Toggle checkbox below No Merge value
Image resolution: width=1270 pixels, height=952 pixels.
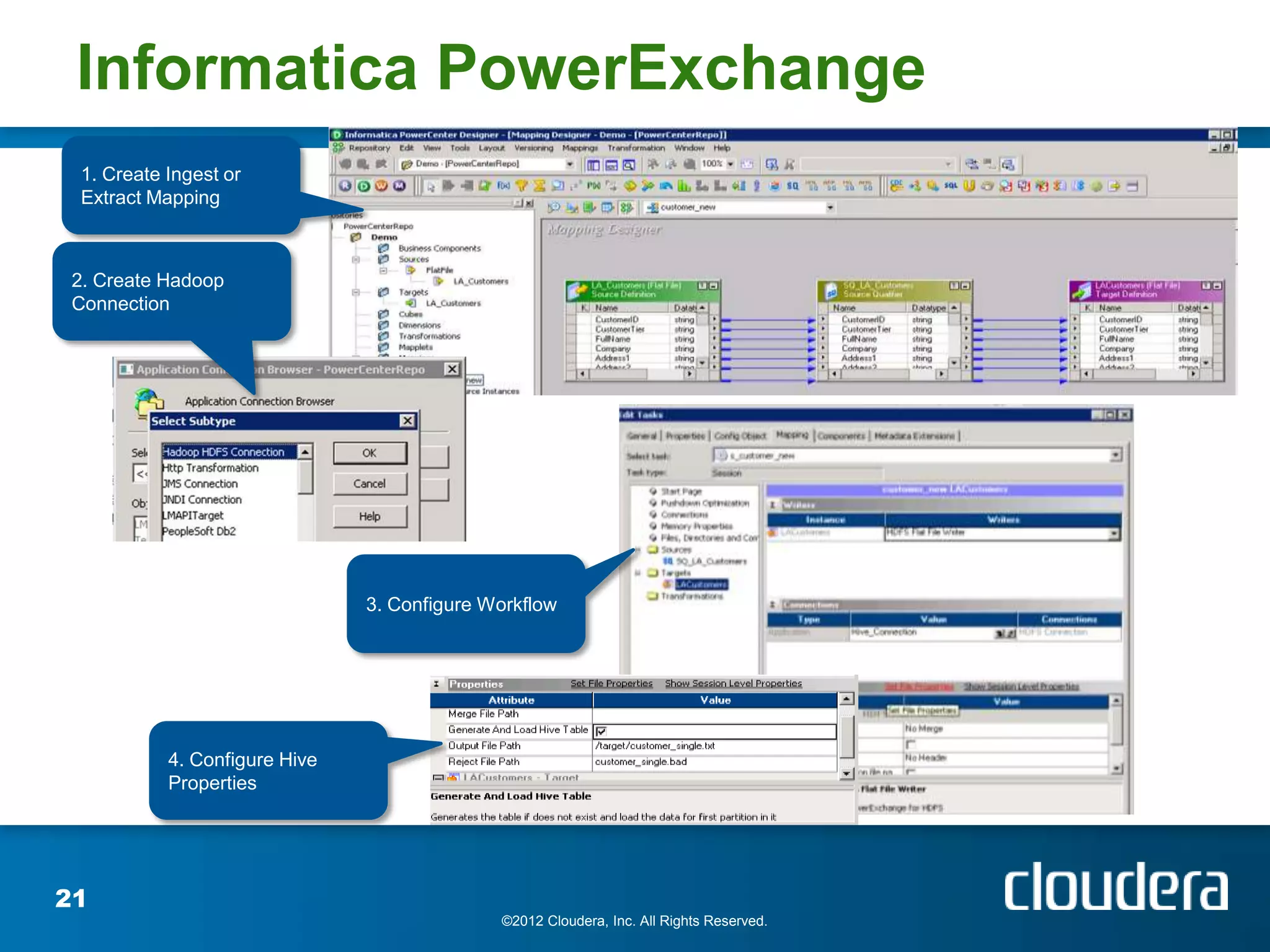click(910, 744)
